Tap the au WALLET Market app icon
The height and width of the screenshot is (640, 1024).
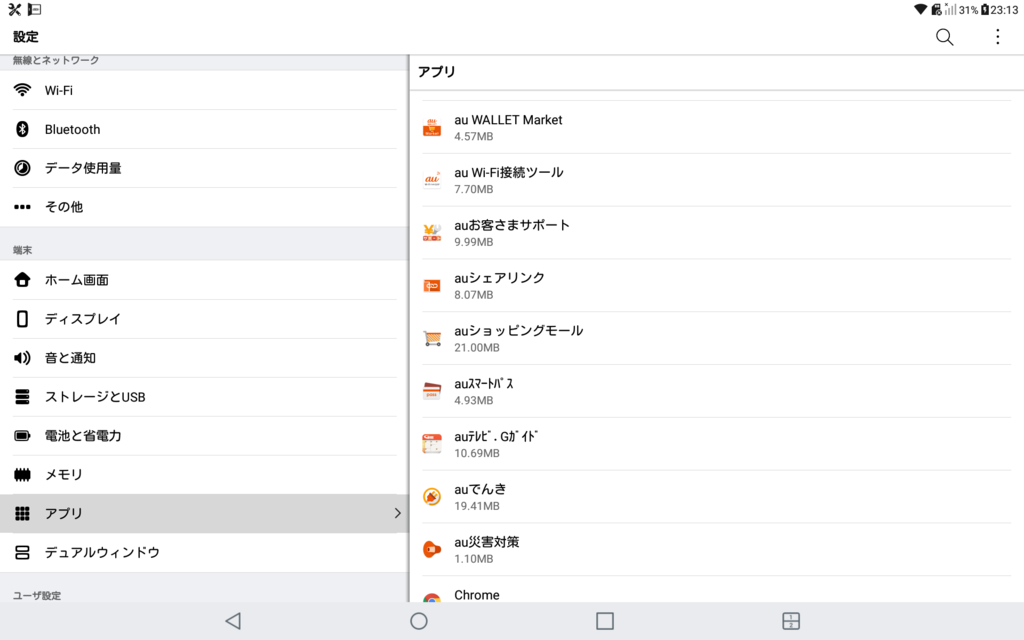pos(432,127)
